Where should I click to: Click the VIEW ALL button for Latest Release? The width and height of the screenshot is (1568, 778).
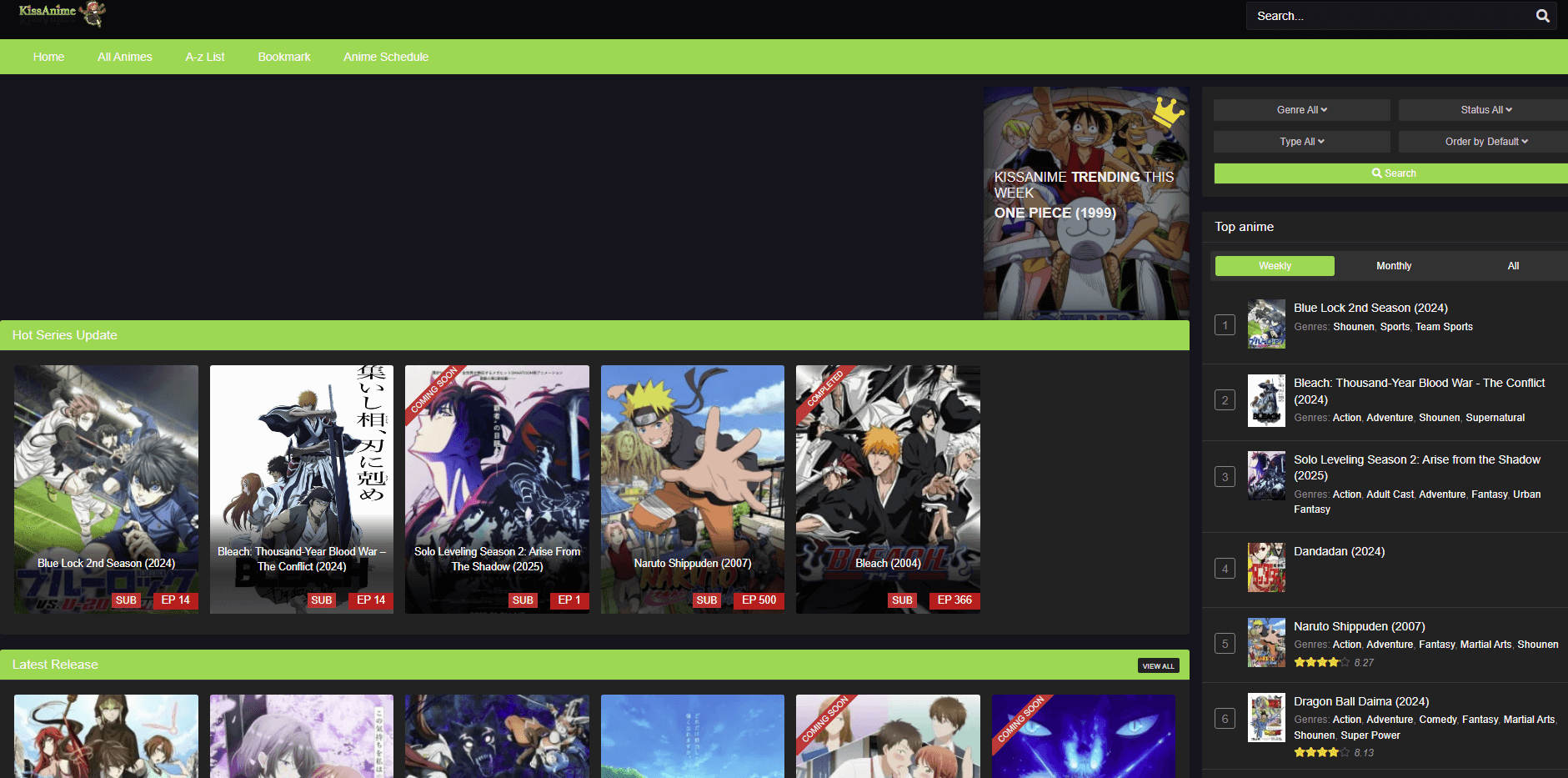point(1158,665)
